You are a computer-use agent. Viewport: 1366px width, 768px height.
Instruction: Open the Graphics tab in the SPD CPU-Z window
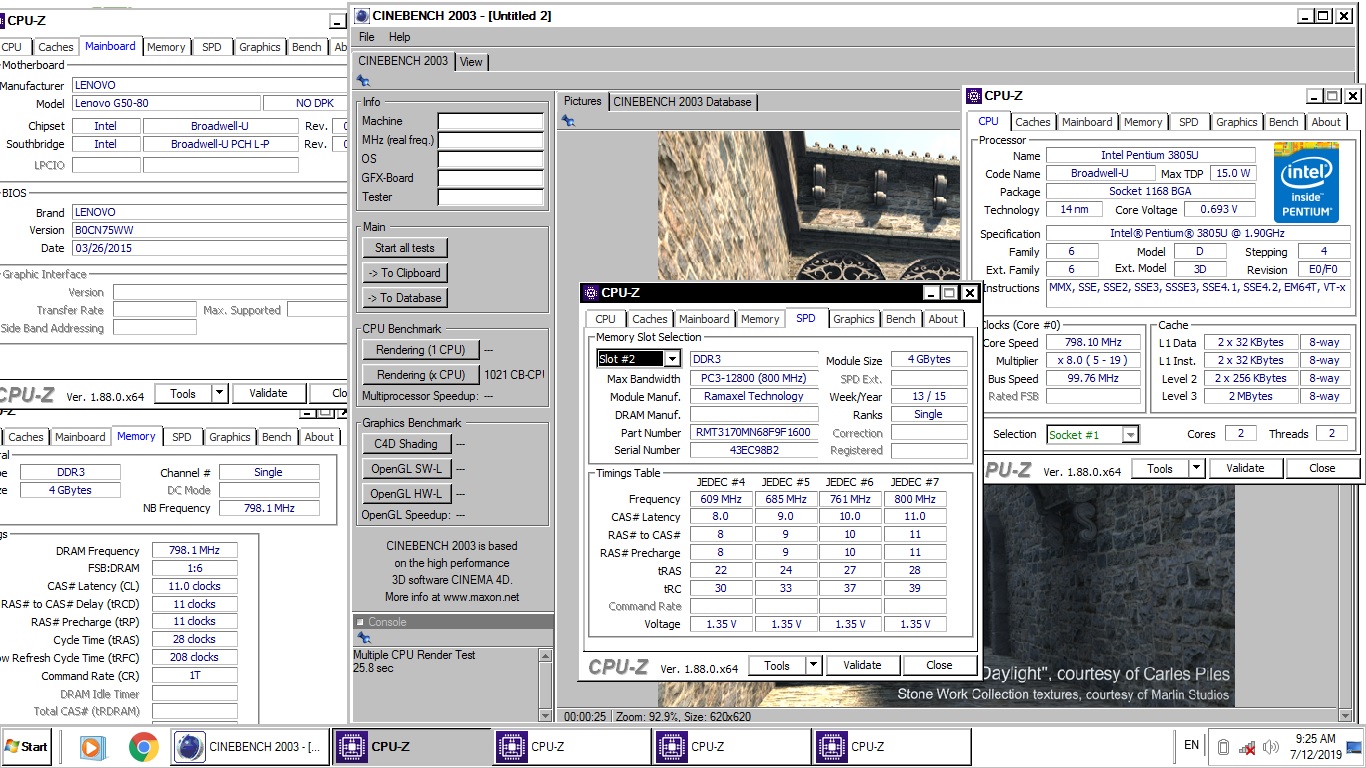pos(854,319)
